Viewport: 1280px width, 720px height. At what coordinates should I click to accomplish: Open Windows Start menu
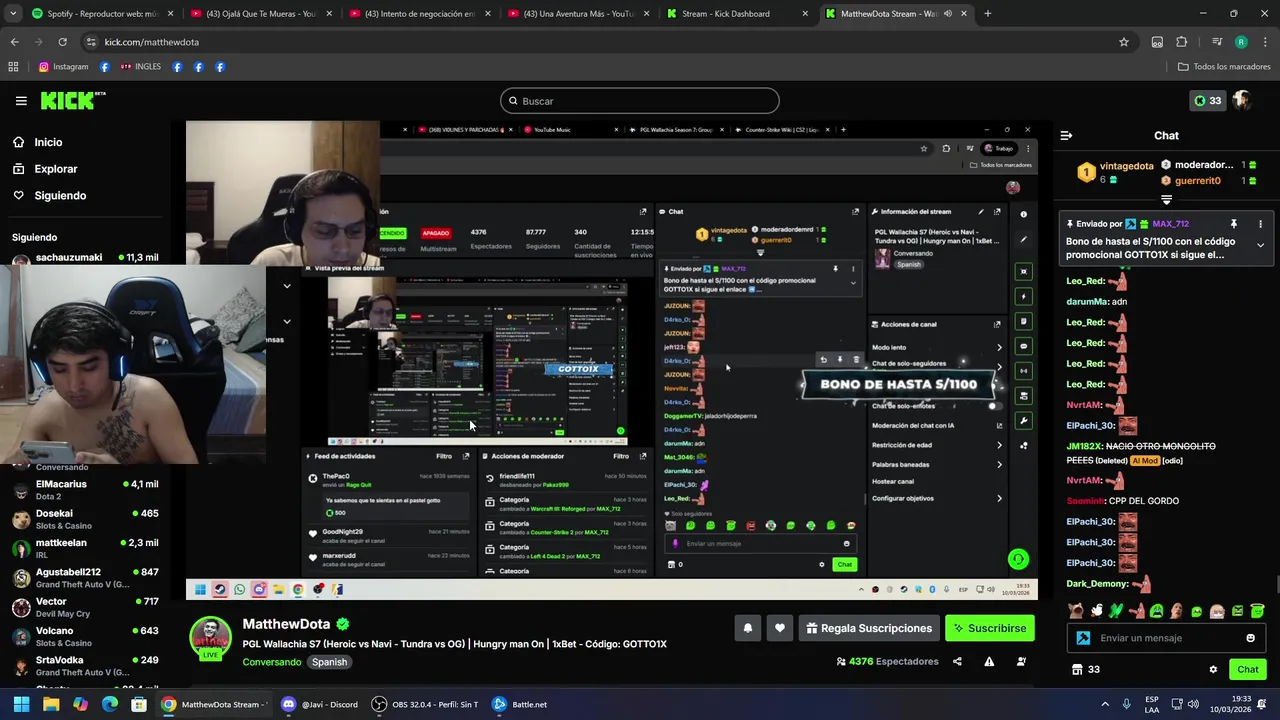(21, 704)
